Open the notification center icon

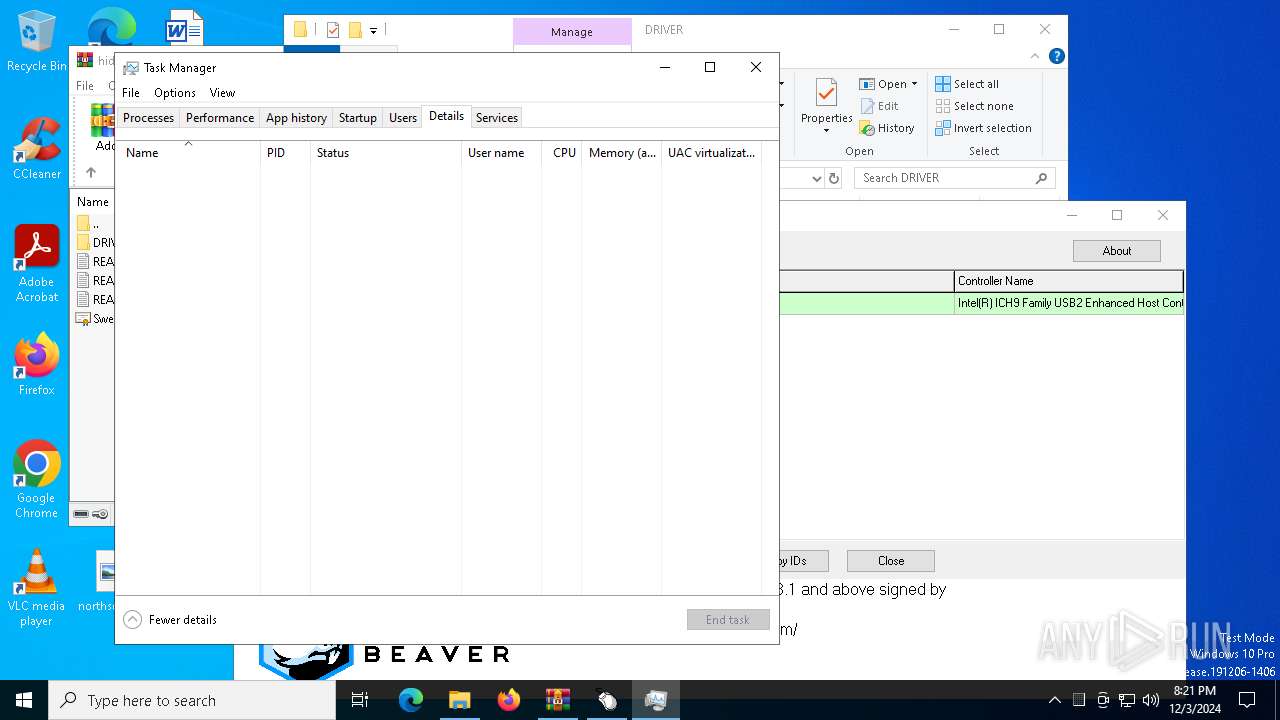1247,700
